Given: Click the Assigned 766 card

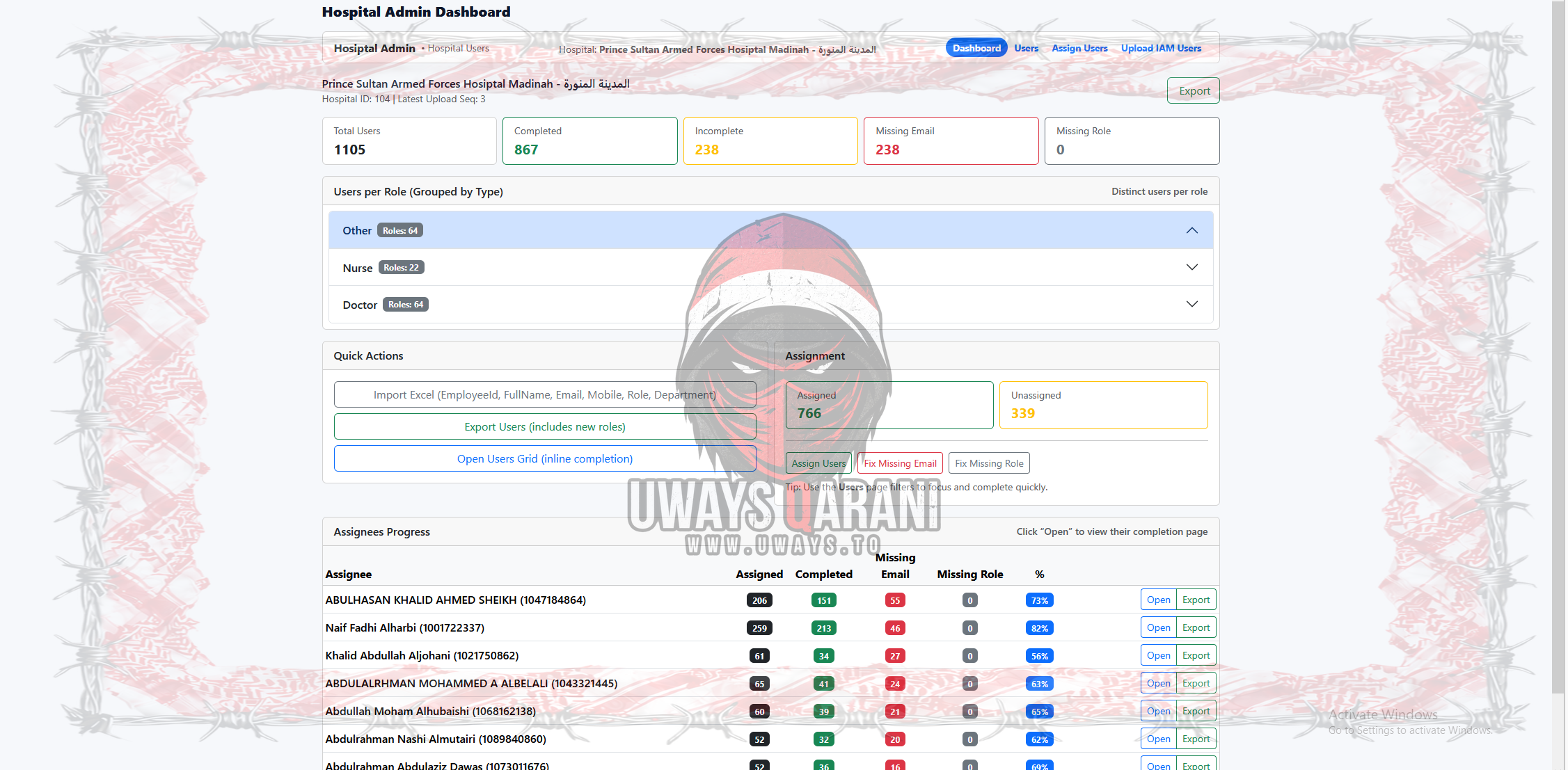Looking at the screenshot, I should click(889, 405).
